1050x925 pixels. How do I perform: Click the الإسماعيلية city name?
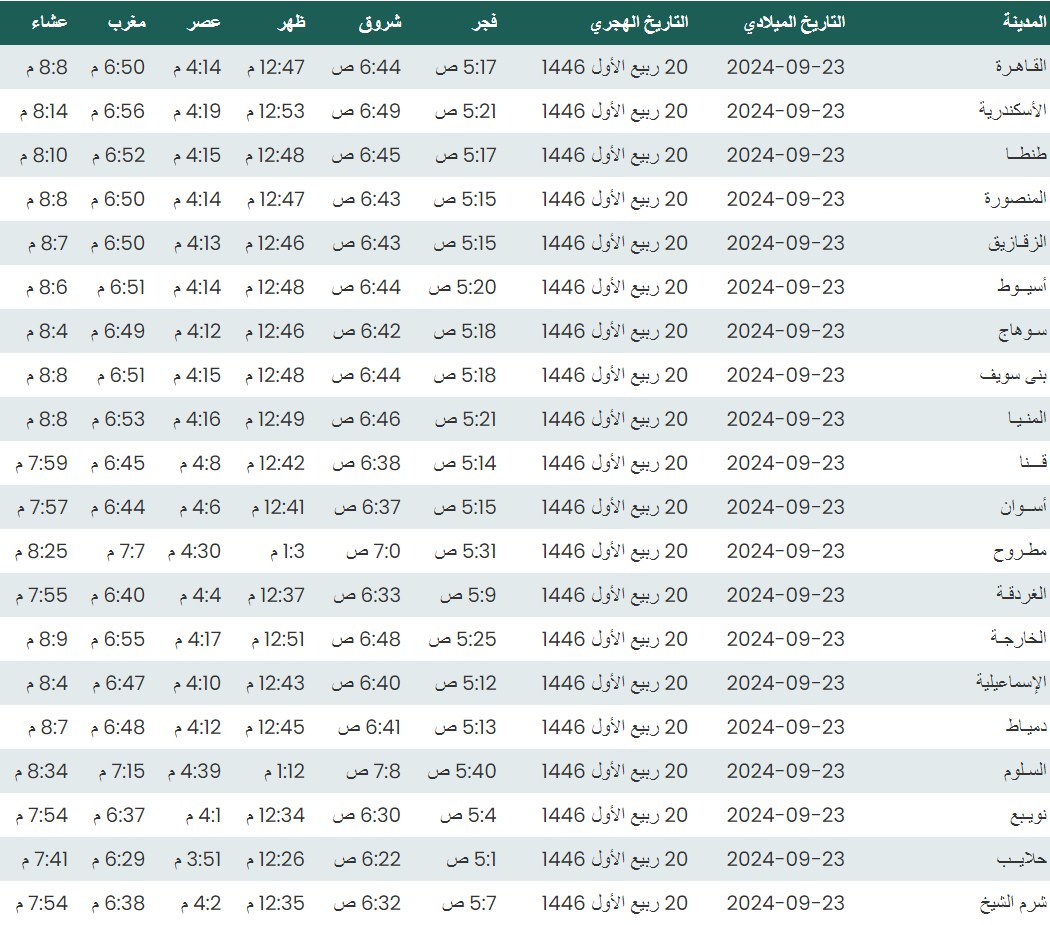(x=1011, y=683)
